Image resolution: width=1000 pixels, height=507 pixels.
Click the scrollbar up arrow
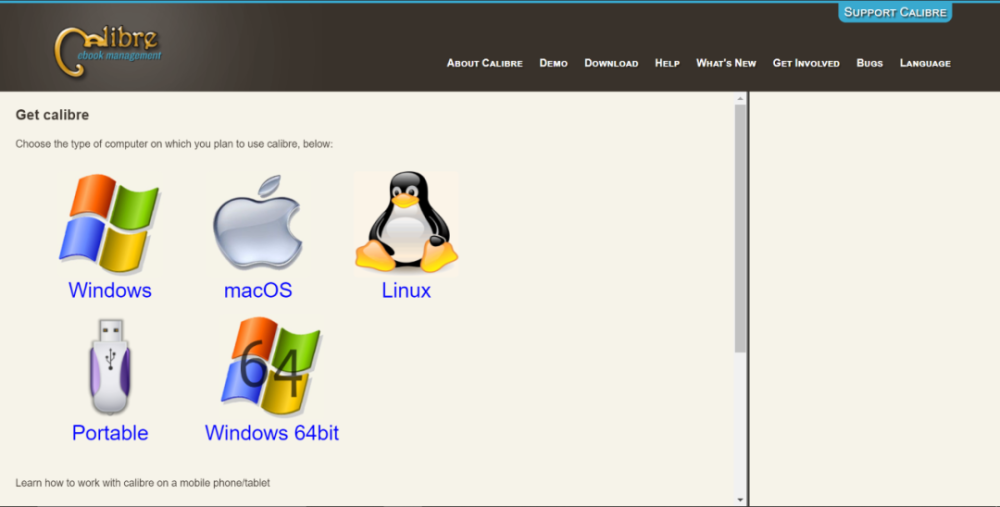click(740, 98)
